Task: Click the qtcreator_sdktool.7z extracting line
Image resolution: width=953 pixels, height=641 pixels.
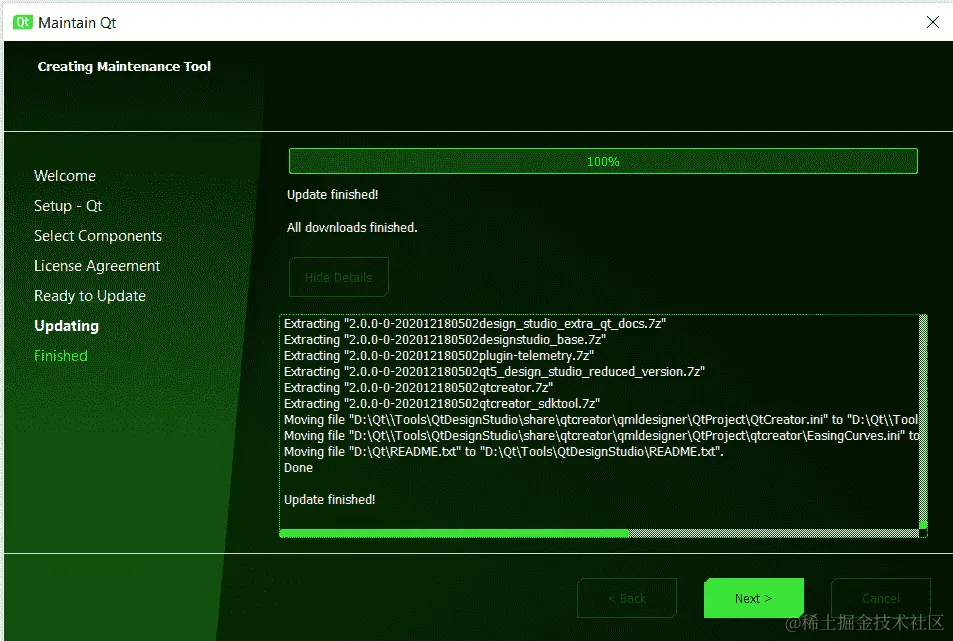Action: tap(442, 403)
